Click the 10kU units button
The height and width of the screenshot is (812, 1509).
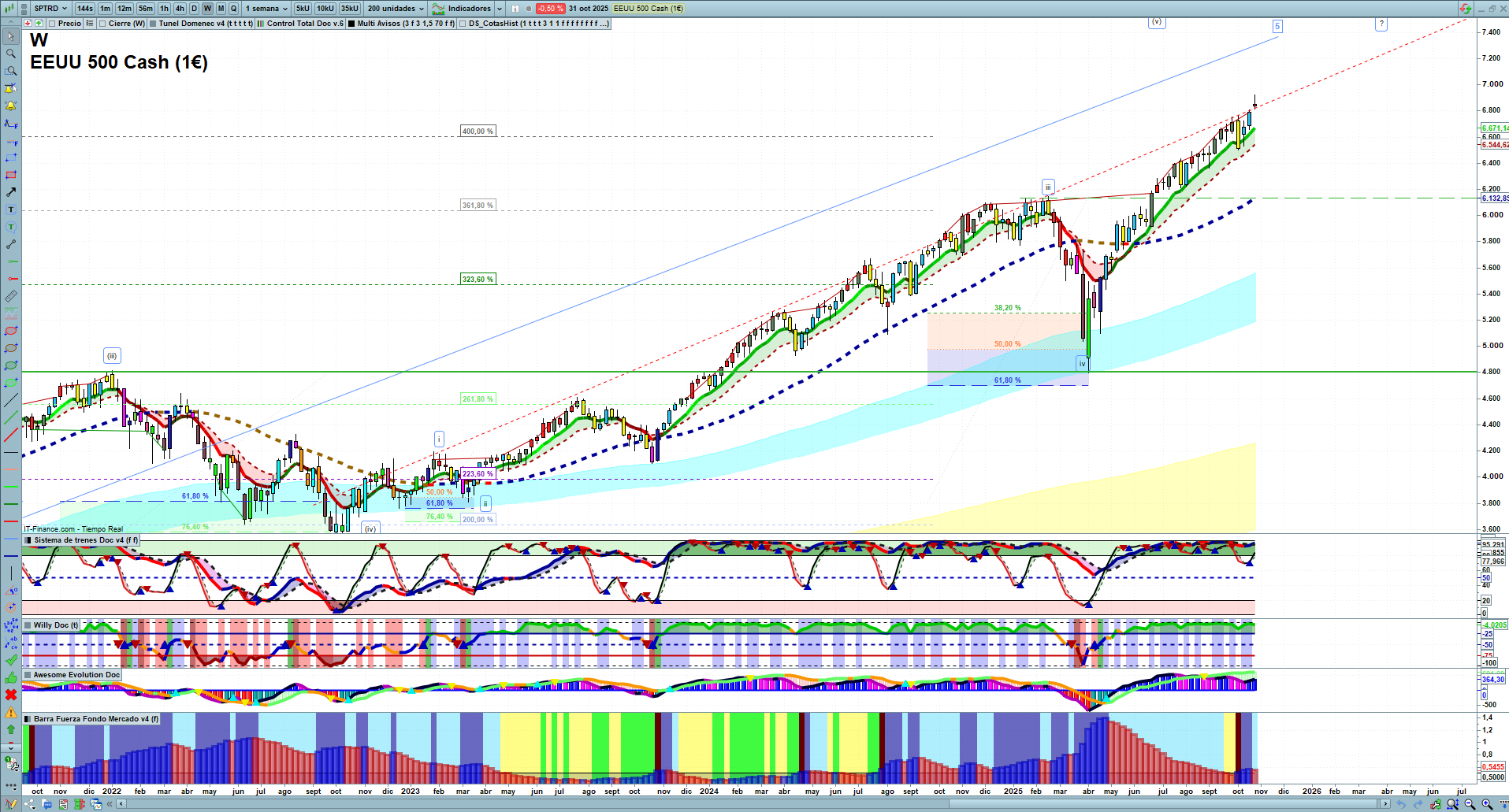325,9
